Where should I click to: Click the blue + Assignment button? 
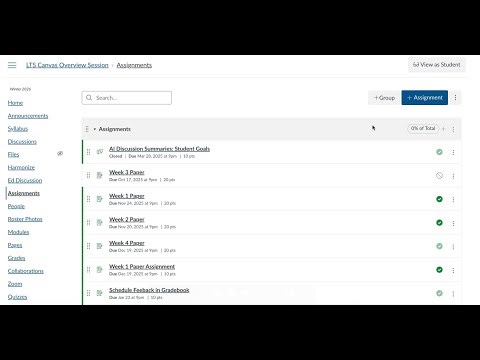(425, 98)
